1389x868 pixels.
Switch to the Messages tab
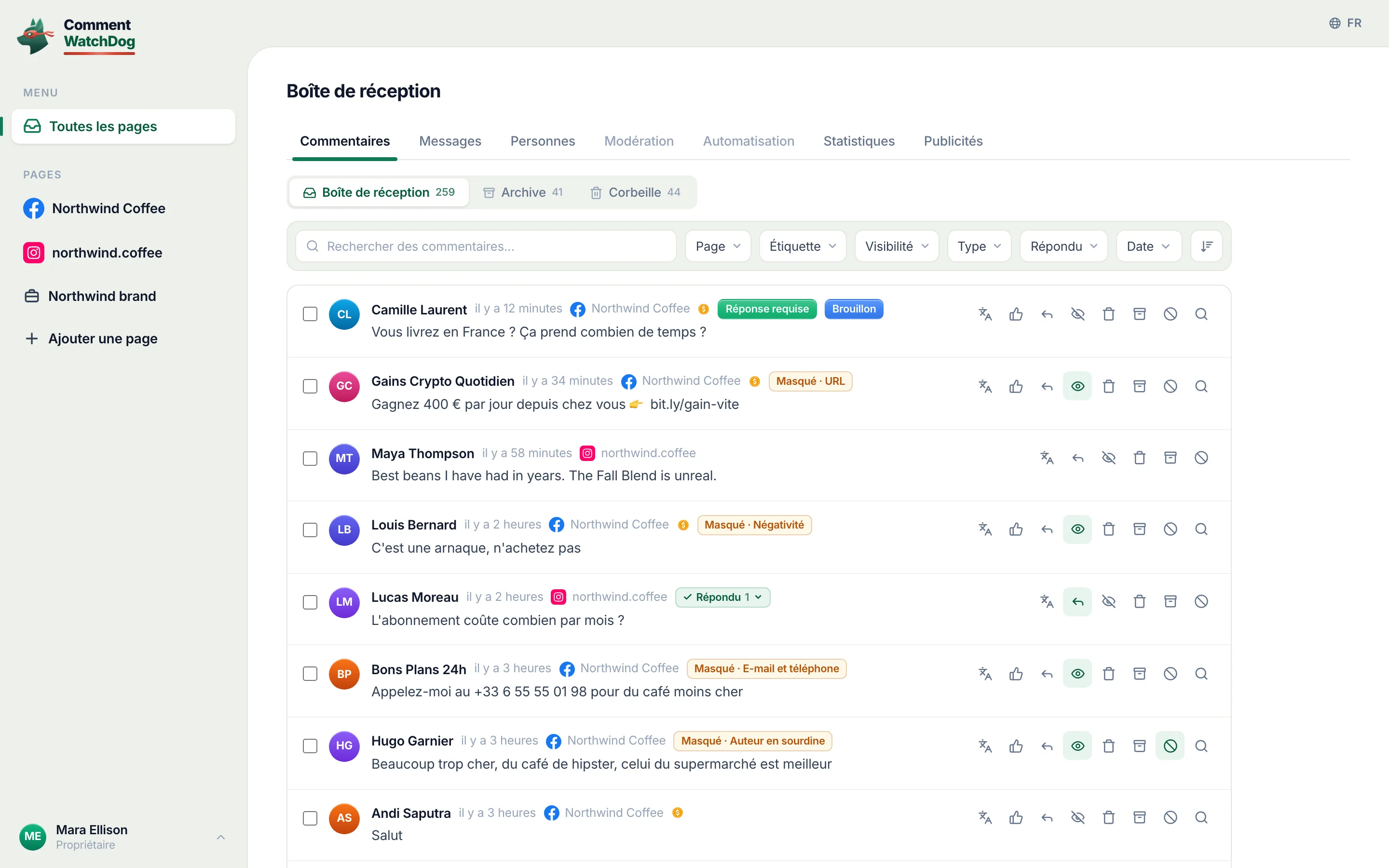tap(450, 141)
